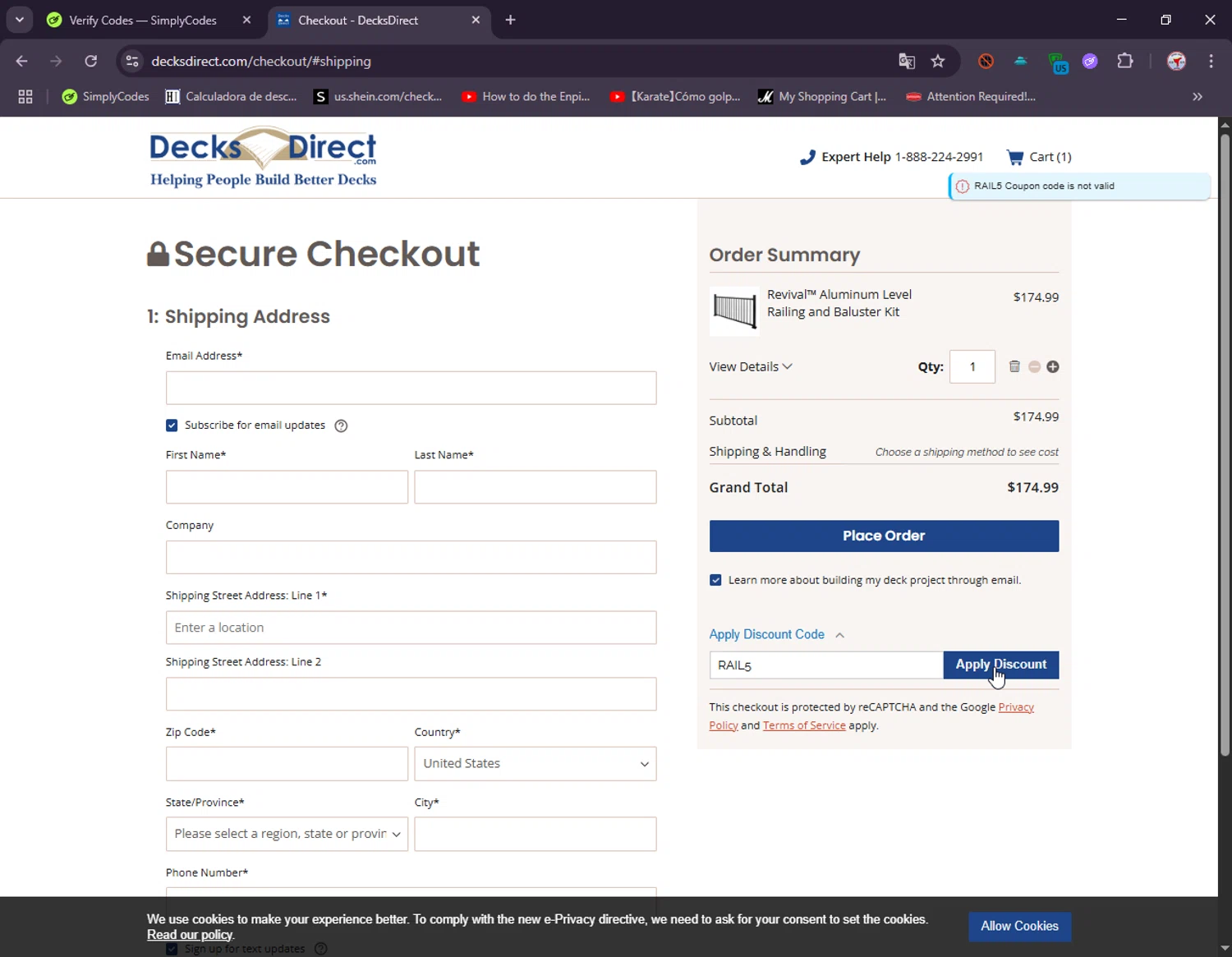Open us.shein.com/check... bookmark
Viewport: 1232px width, 957px height.
[379, 96]
